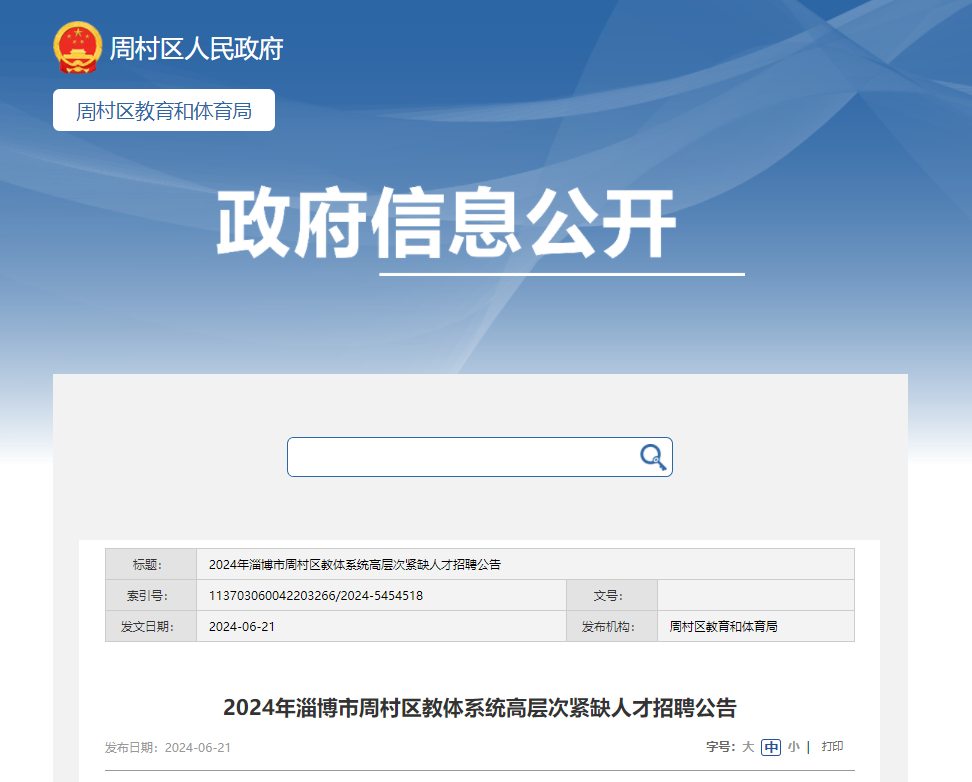Click the national emblem logo
The image size is (972, 782).
(77, 48)
